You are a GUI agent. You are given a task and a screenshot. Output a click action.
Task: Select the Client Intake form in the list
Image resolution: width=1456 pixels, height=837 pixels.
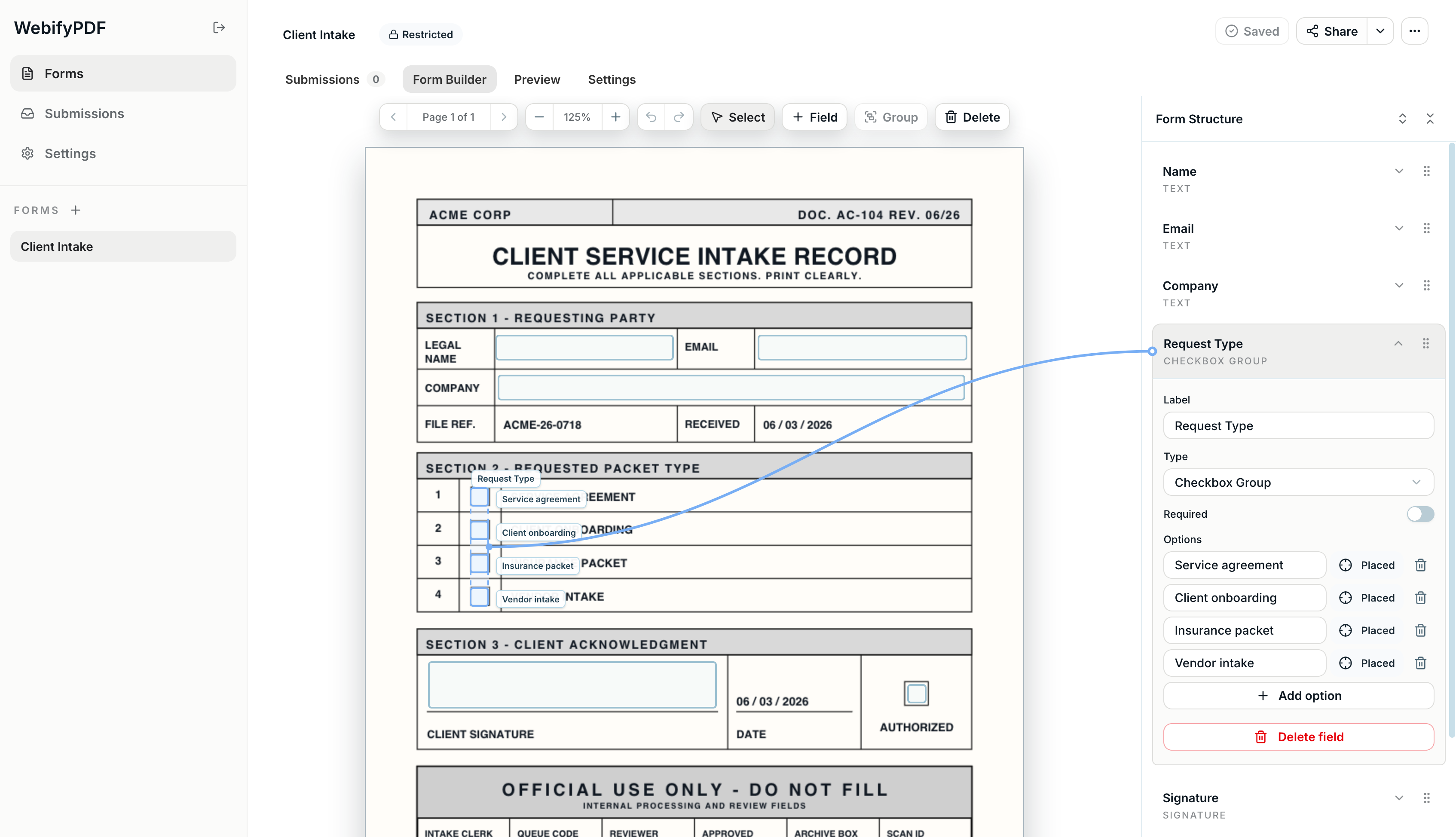(x=123, y=247)
